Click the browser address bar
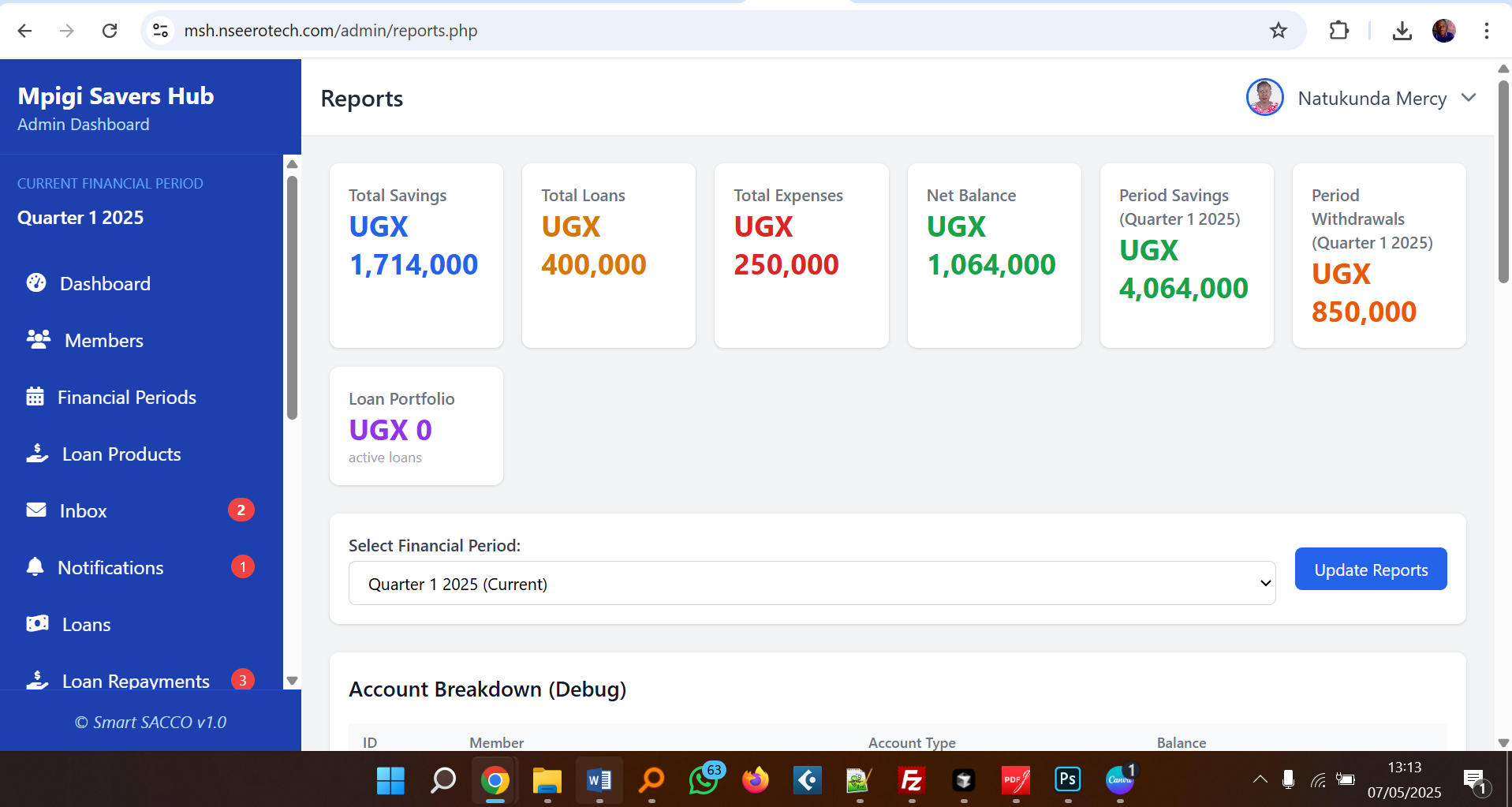 coord(710,31)
